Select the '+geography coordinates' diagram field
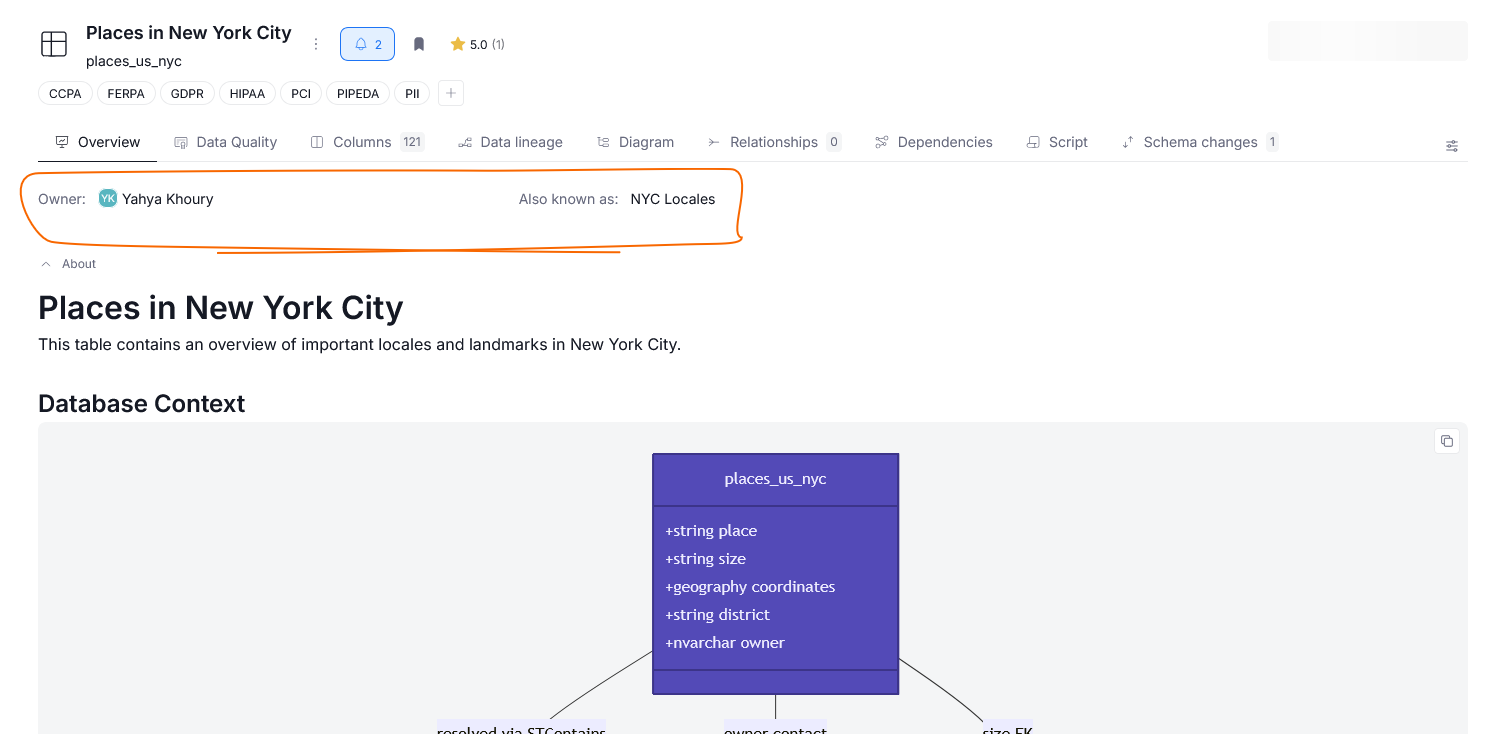This screenshot has height=734, width=1502. [x=750, y=587]
